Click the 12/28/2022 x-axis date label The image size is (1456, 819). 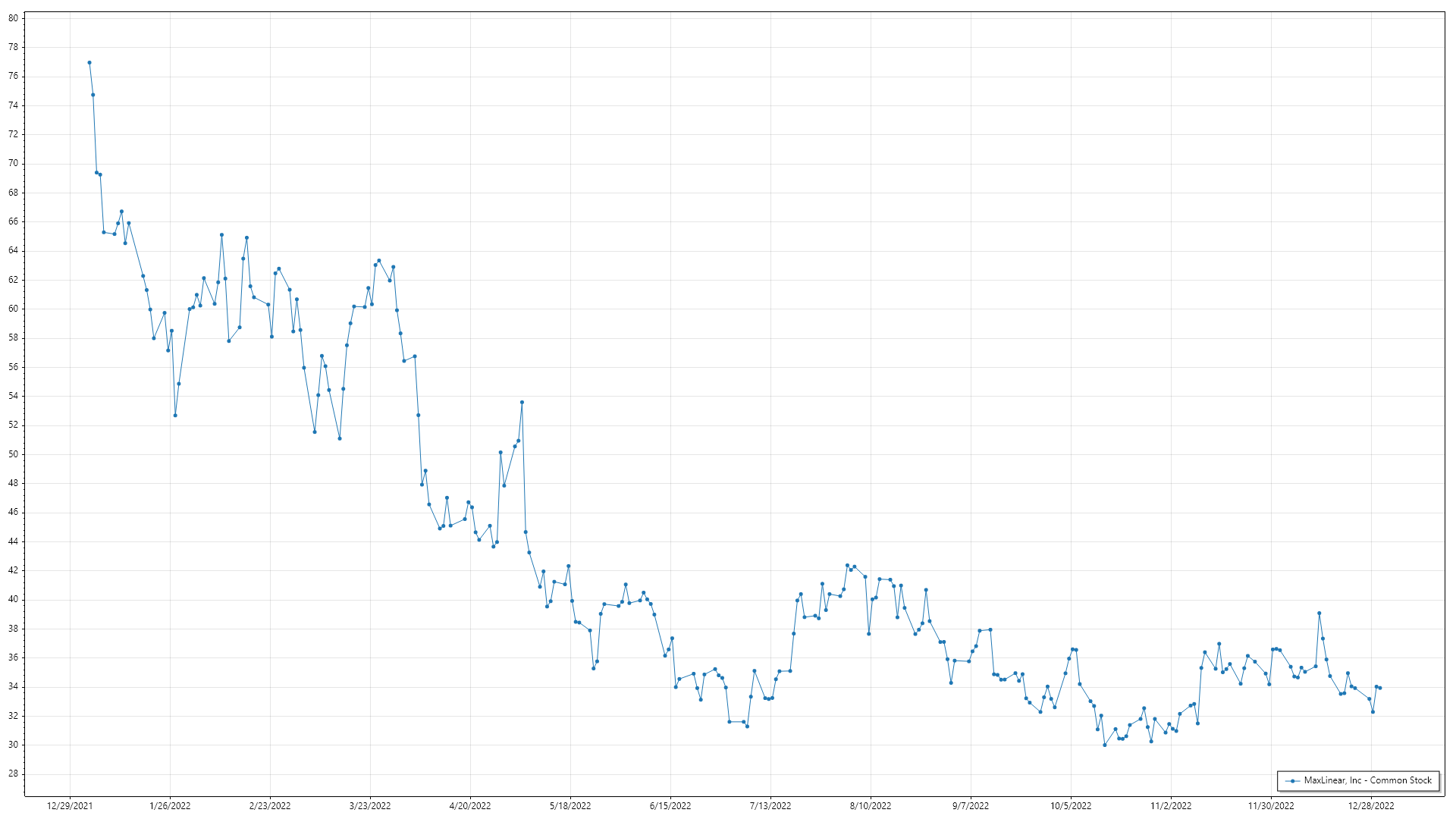click(1371, 805)
